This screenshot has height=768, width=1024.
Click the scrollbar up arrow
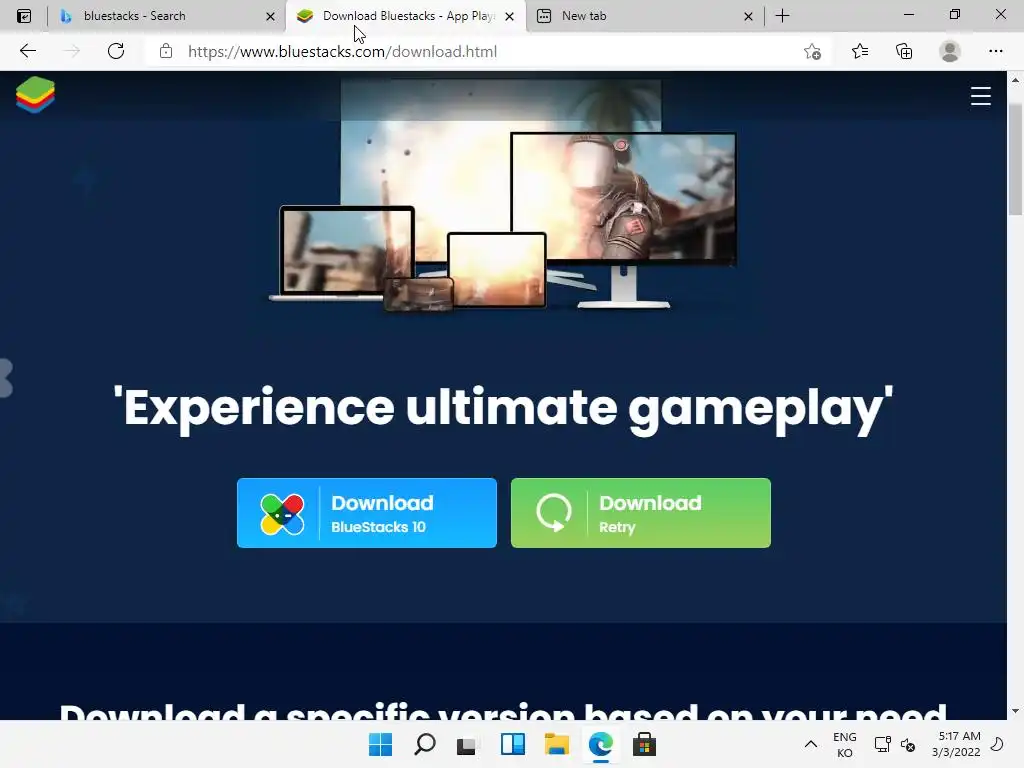1015,80
